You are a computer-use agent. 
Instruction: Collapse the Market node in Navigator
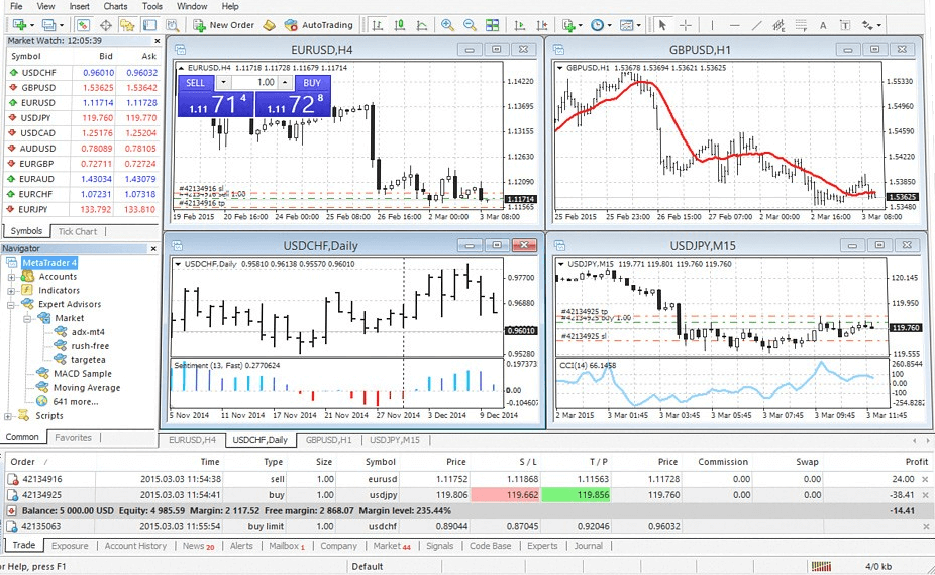(x=27, y=319)
